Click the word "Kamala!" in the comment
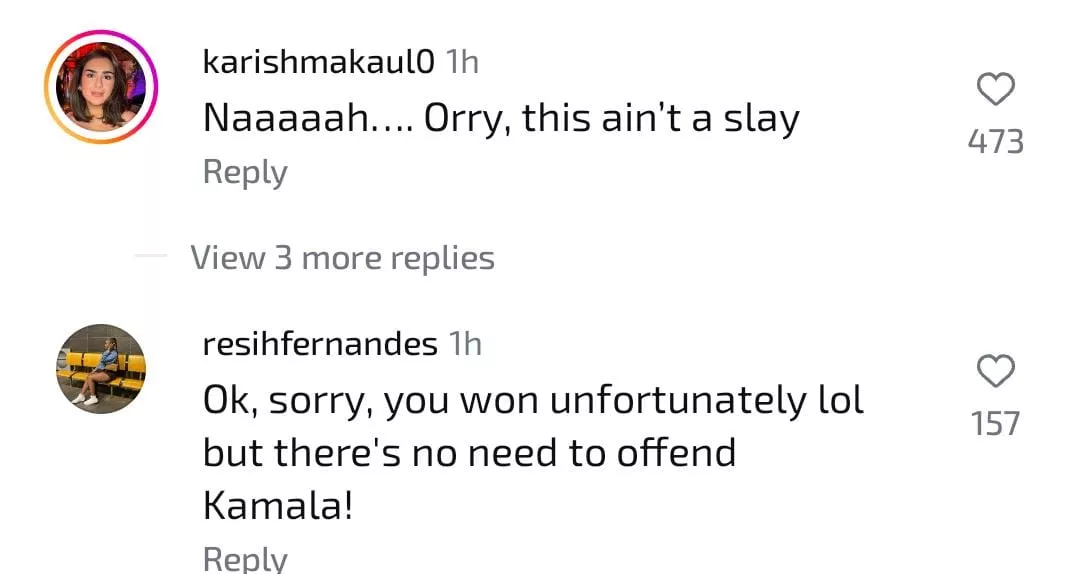Screen dimensions: 1080x574 coord(278,506)
